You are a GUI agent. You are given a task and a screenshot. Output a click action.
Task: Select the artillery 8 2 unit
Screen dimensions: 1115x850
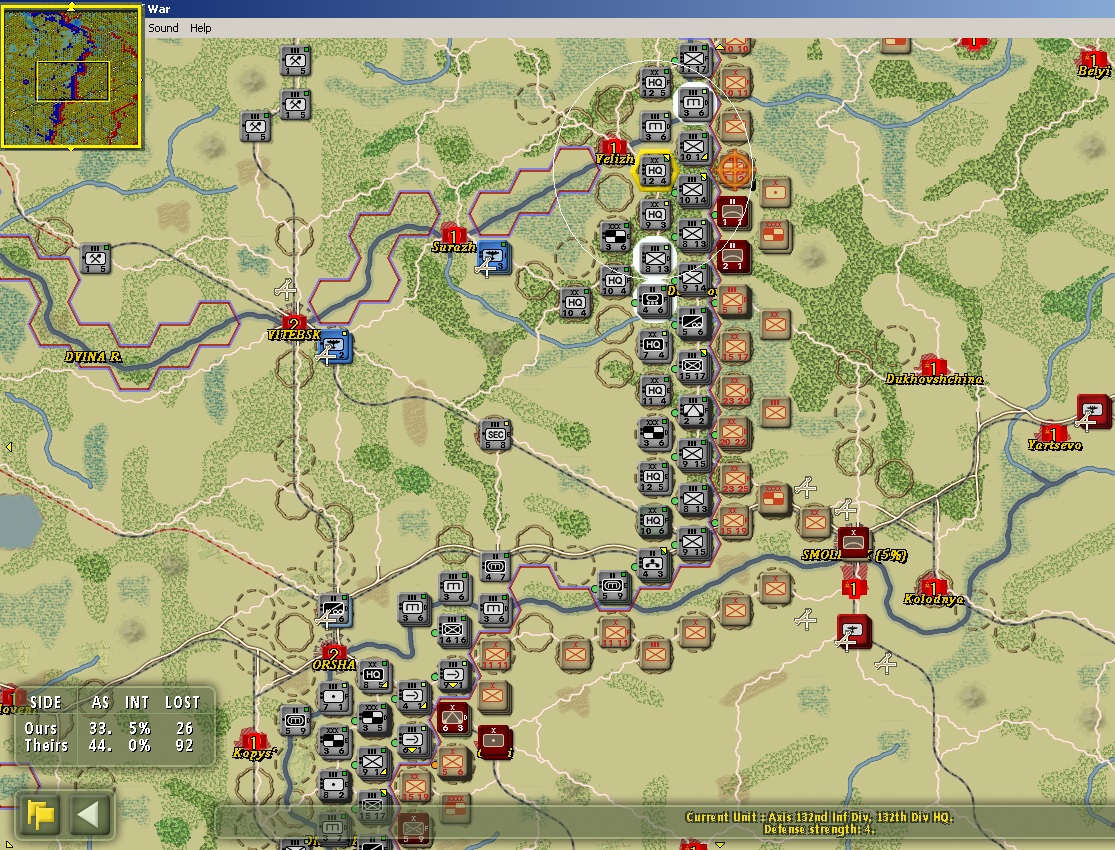[334, 786]
